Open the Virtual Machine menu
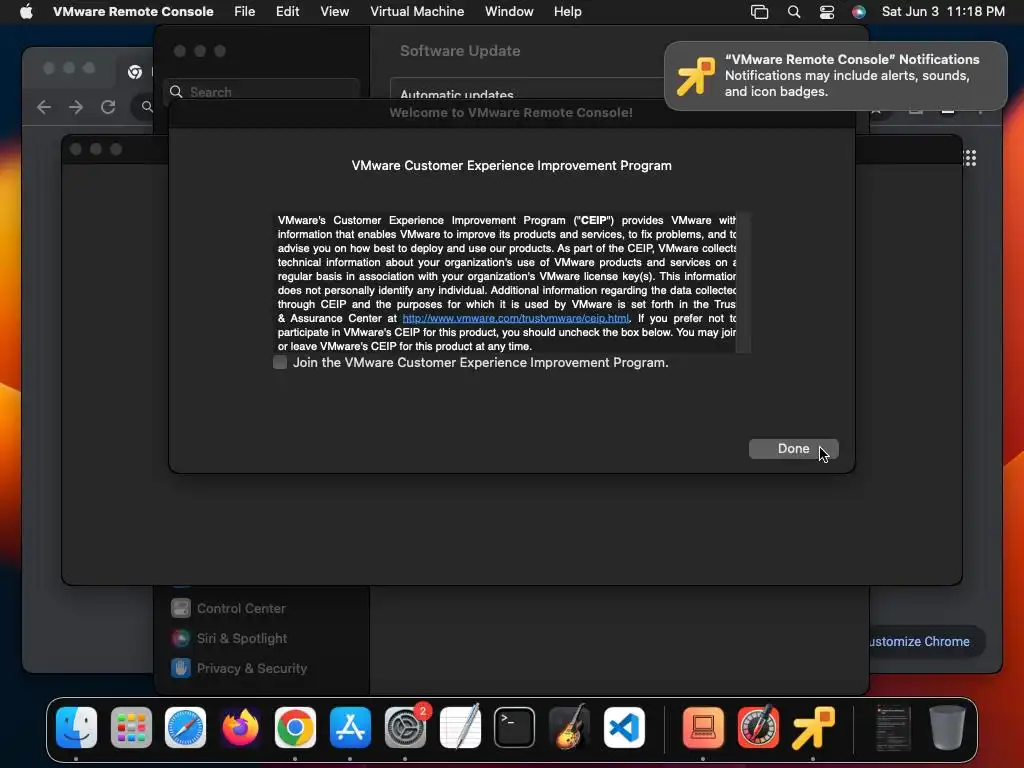 (417, 11)
